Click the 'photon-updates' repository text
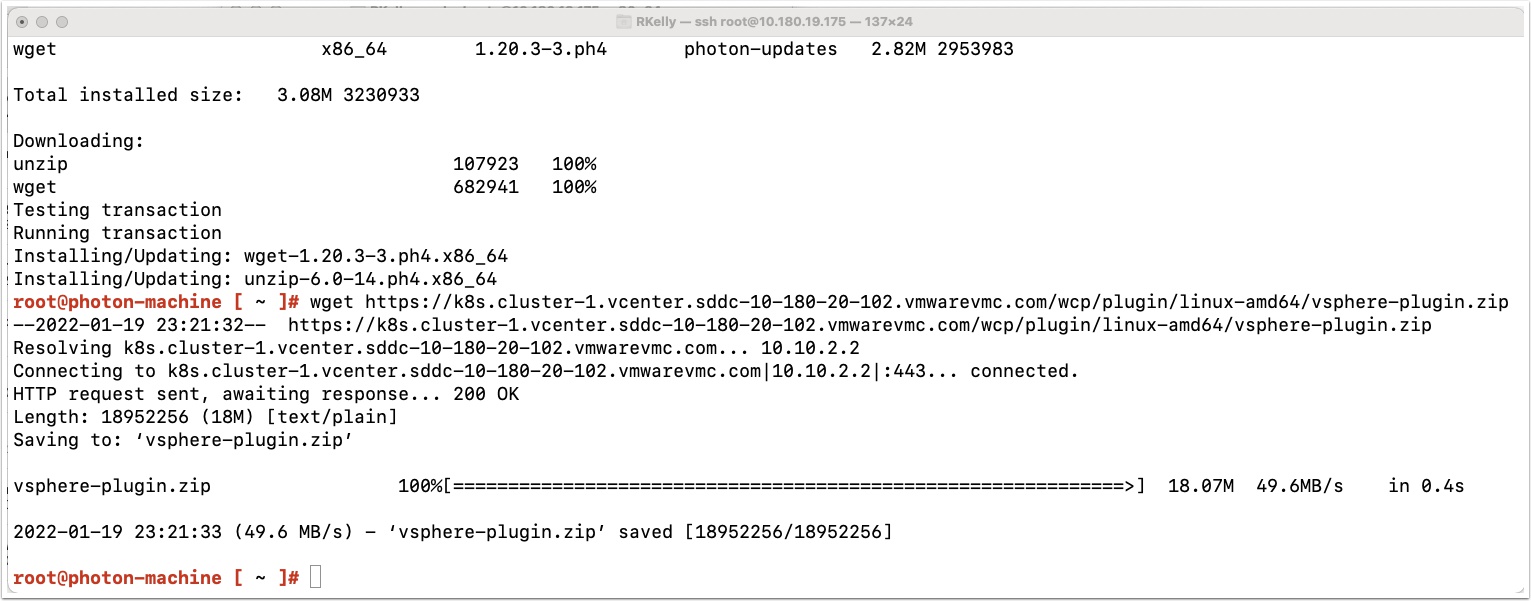1531x601 pixels. coord(760,49)
